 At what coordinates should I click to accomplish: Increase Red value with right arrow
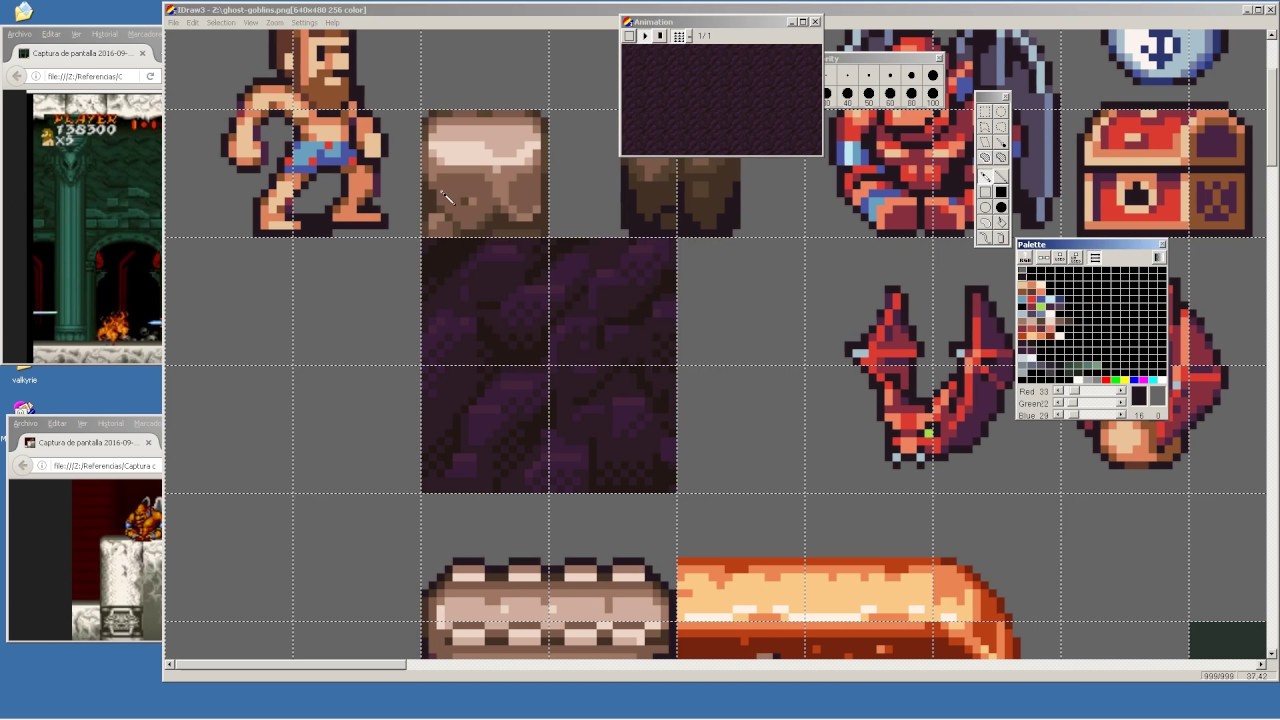[x=1121, y=390]
